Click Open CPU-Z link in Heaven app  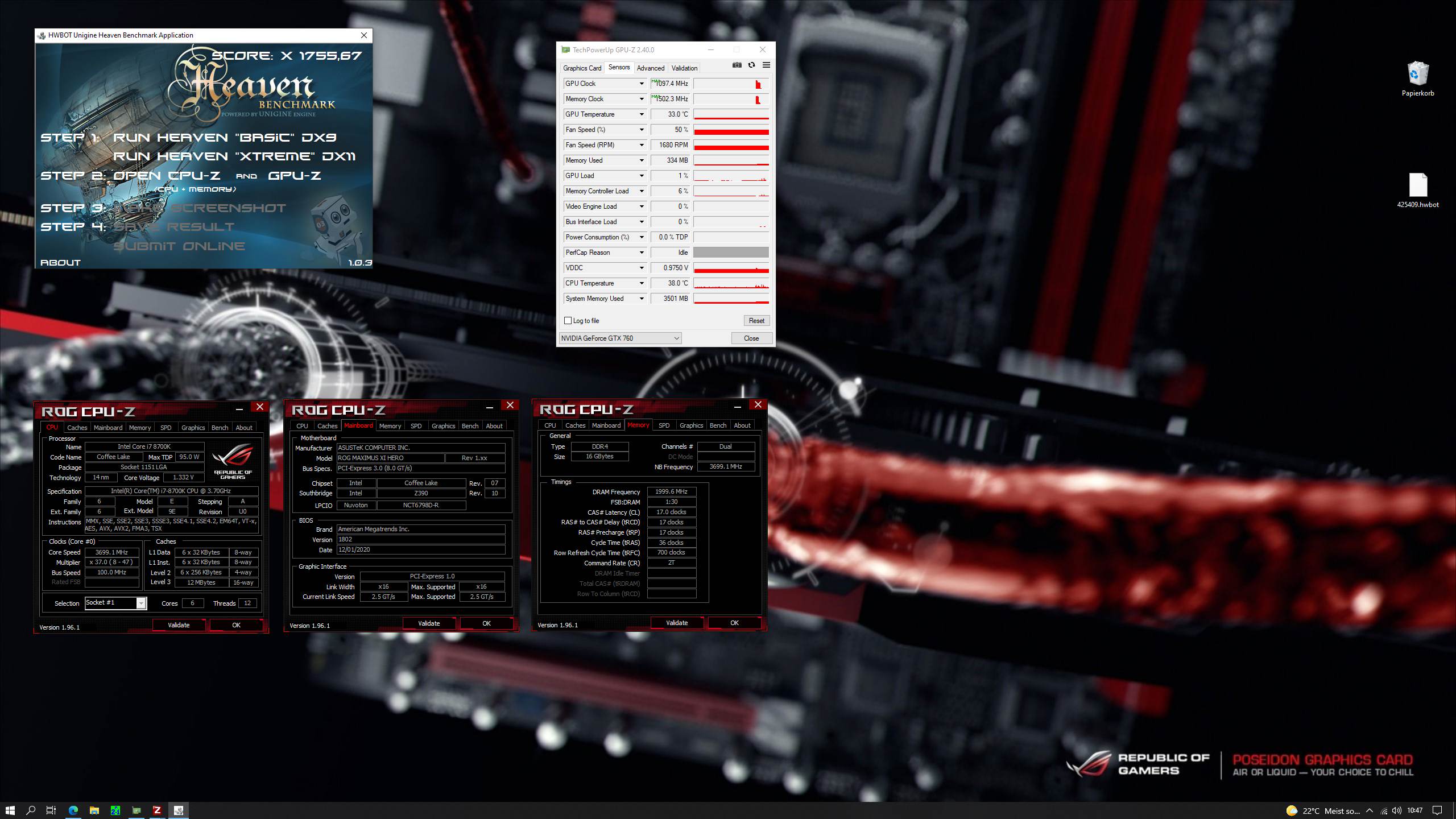(167, 176)
